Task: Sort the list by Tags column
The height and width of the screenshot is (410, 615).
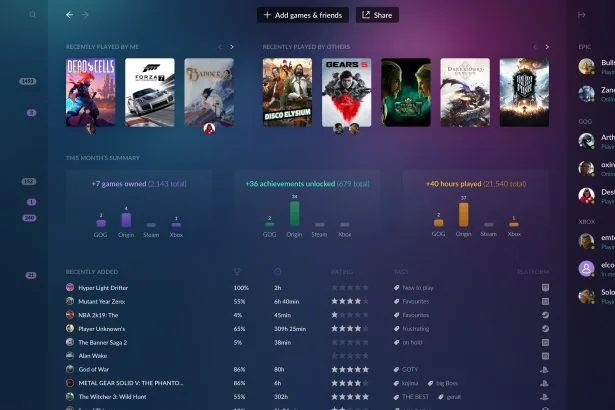Action: pos(401,272)
